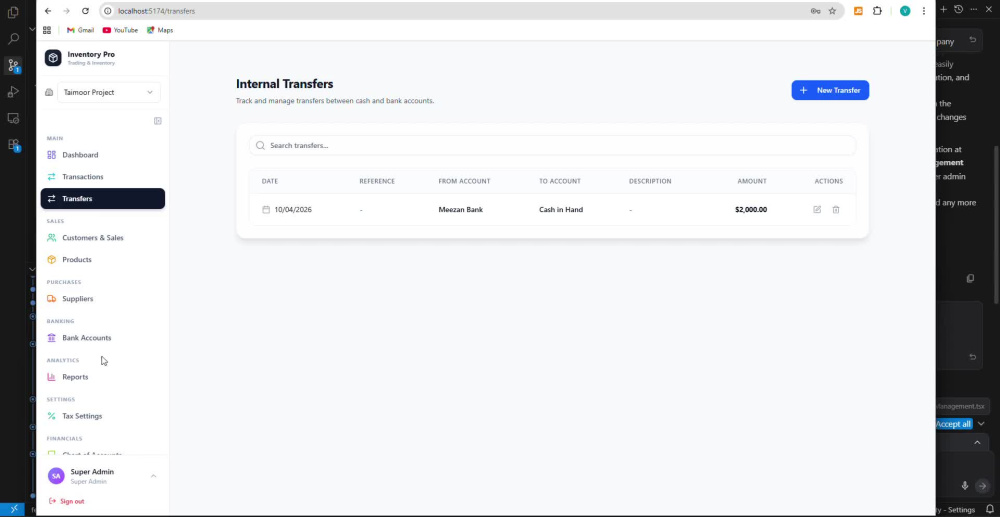Screen dimensions: 1000x517
Task: Open the browser profile avatar V
Action: pos(905,11)
